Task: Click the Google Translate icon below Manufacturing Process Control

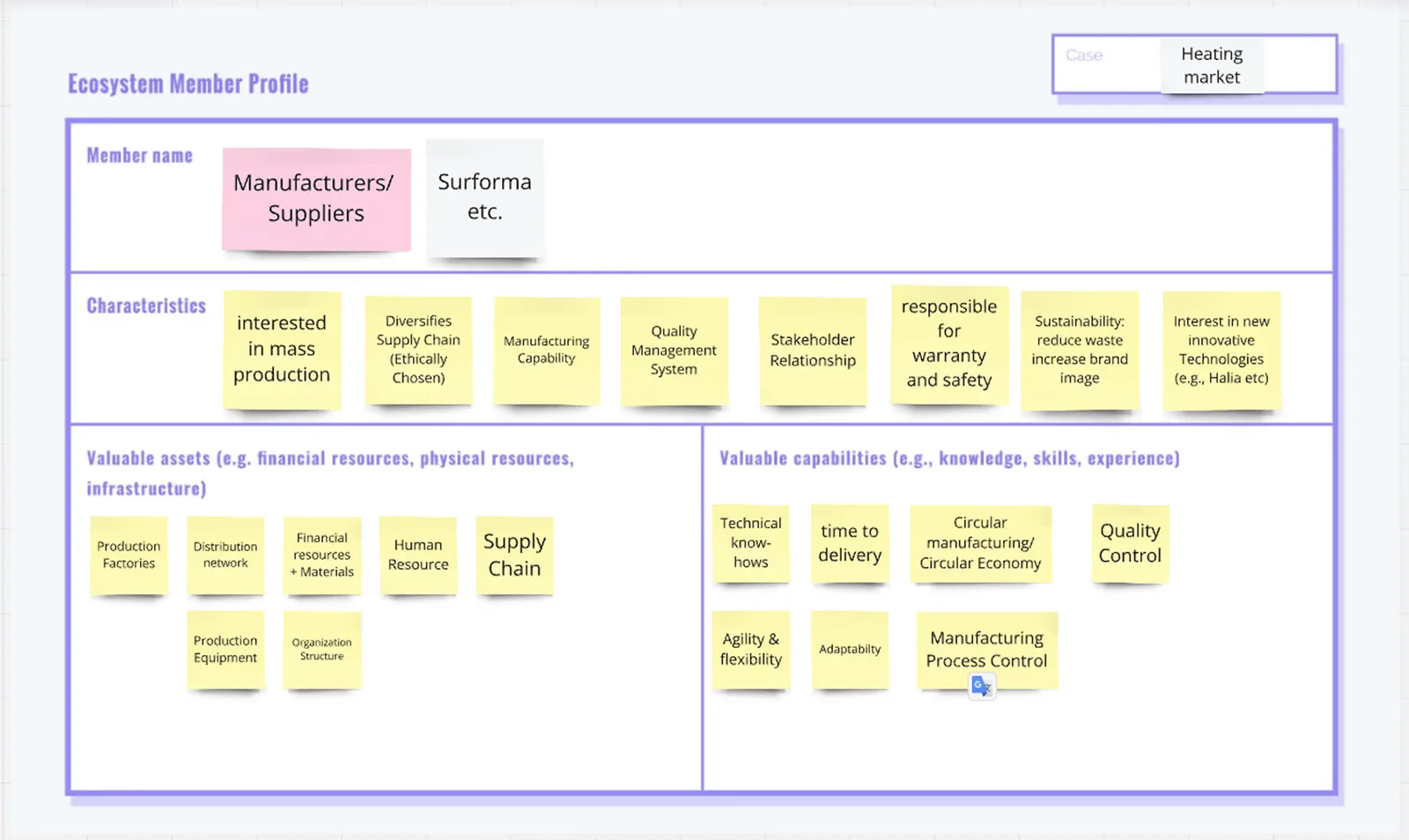Action: coord(982,686)
